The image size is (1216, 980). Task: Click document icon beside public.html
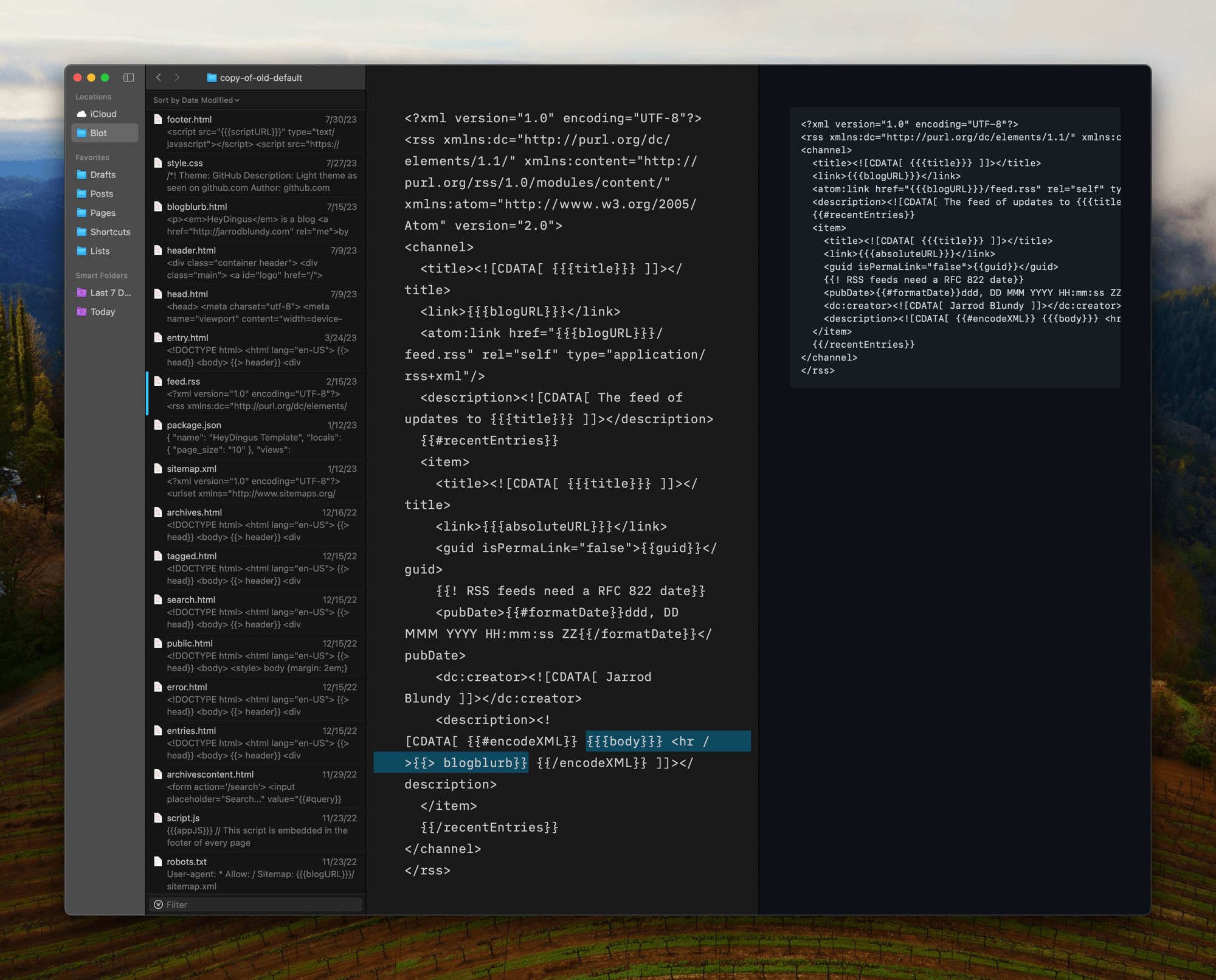tap(158, 643)
